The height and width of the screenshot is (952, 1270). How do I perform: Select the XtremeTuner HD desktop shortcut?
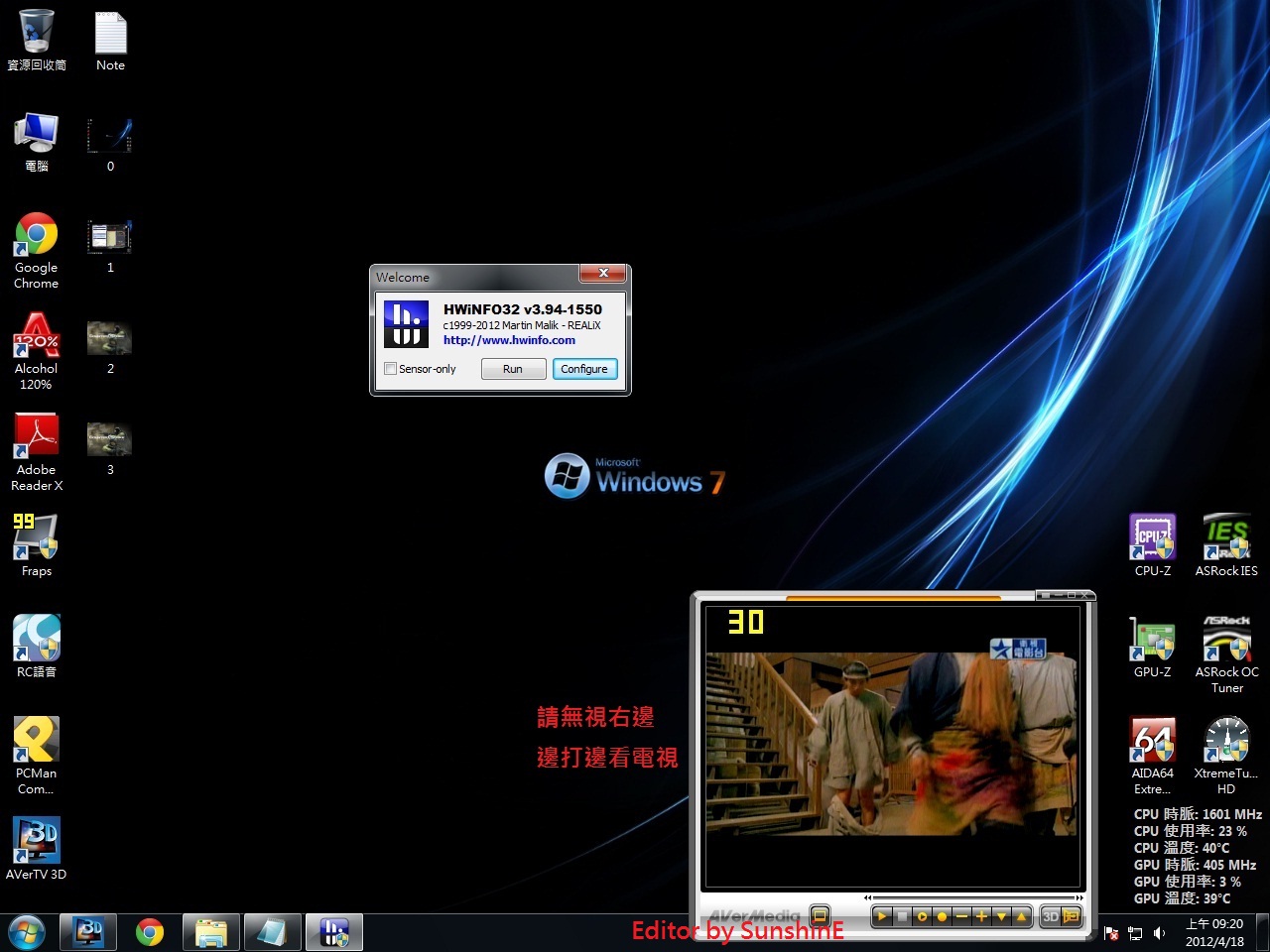coord(1226,756)
